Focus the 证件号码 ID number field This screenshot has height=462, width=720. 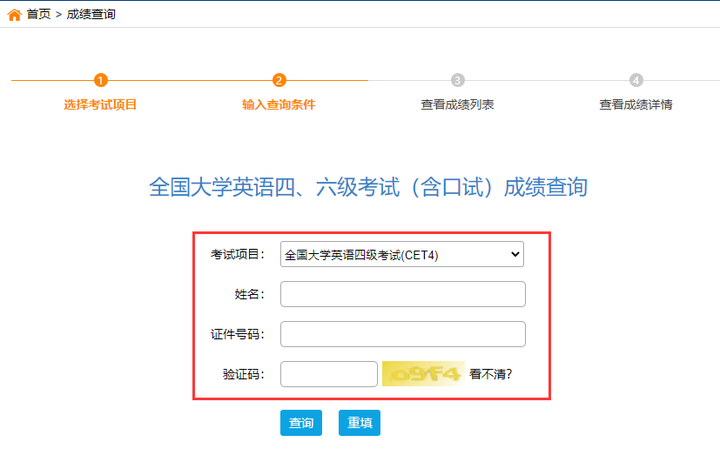click(x=403, y=334)
